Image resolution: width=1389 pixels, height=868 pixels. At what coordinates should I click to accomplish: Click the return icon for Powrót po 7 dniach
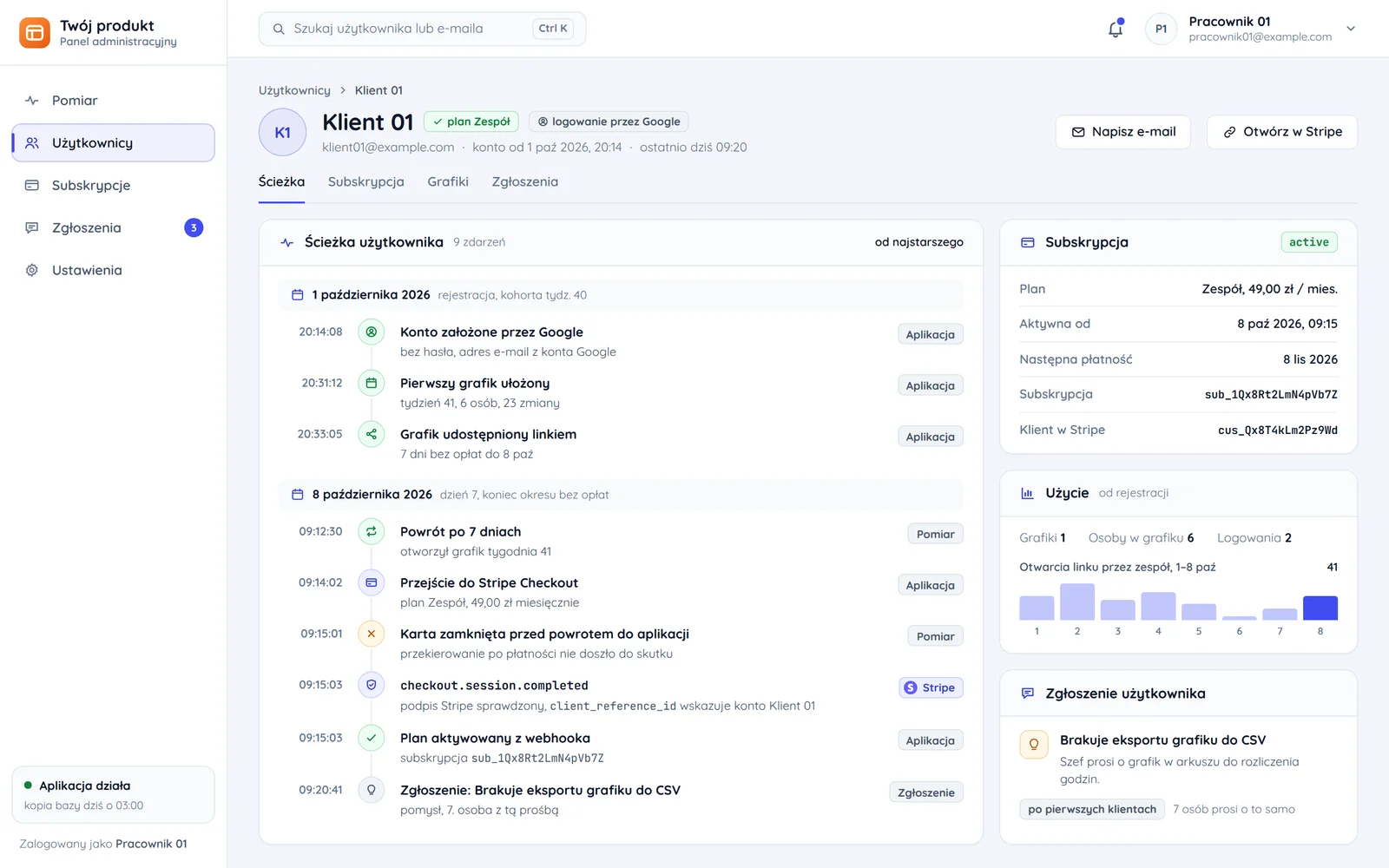click(x=372, y=531)
